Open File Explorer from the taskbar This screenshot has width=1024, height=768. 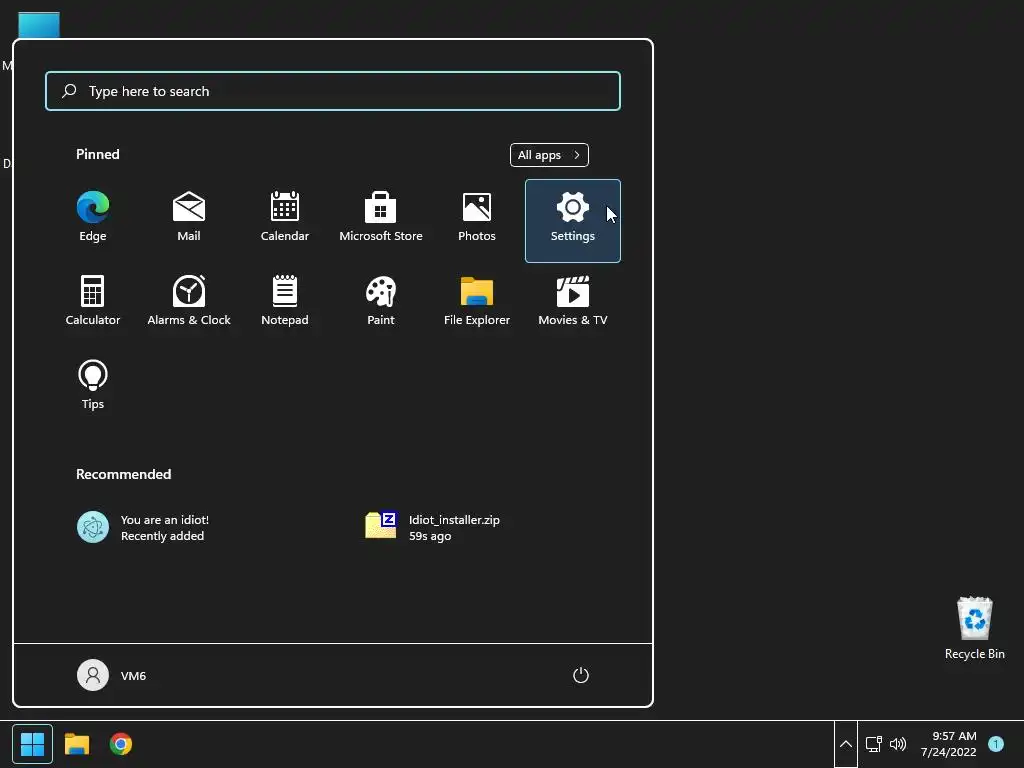76,744
